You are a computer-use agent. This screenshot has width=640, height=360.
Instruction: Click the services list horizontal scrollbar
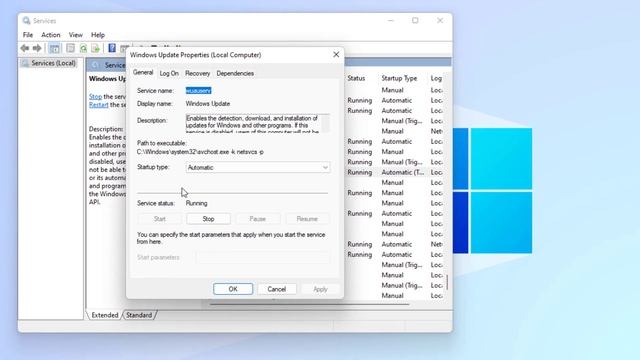coord(309,304)
